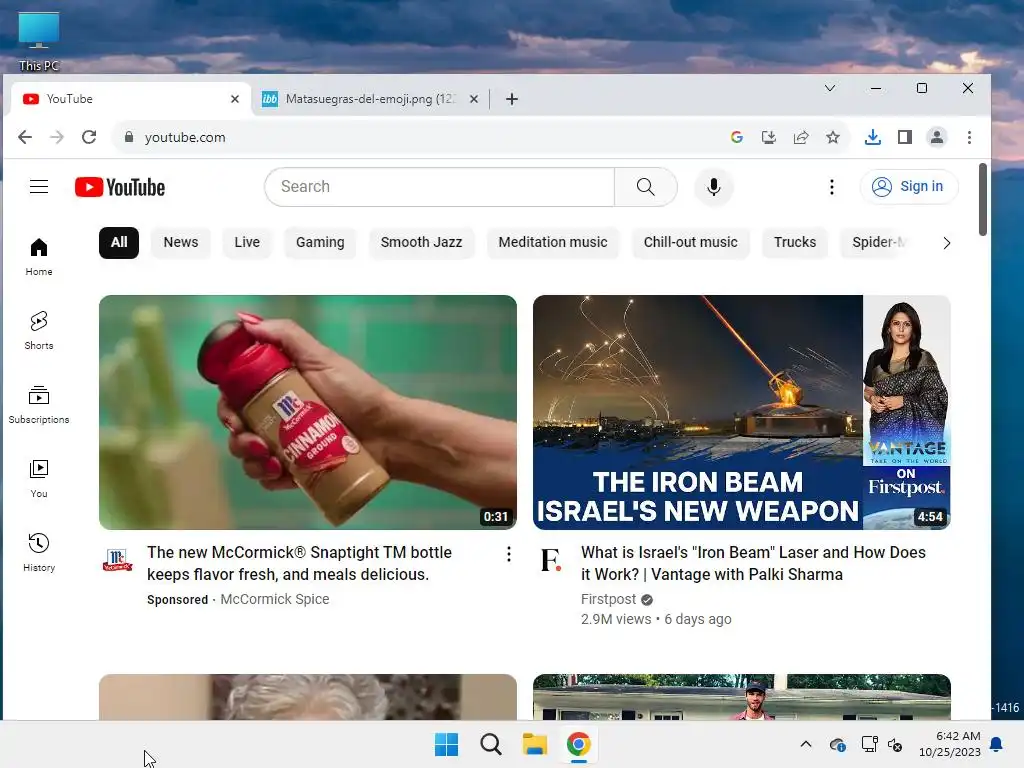
Task: Close the Matasuegras-del-emoji.png tab
Action: (474, 99)
